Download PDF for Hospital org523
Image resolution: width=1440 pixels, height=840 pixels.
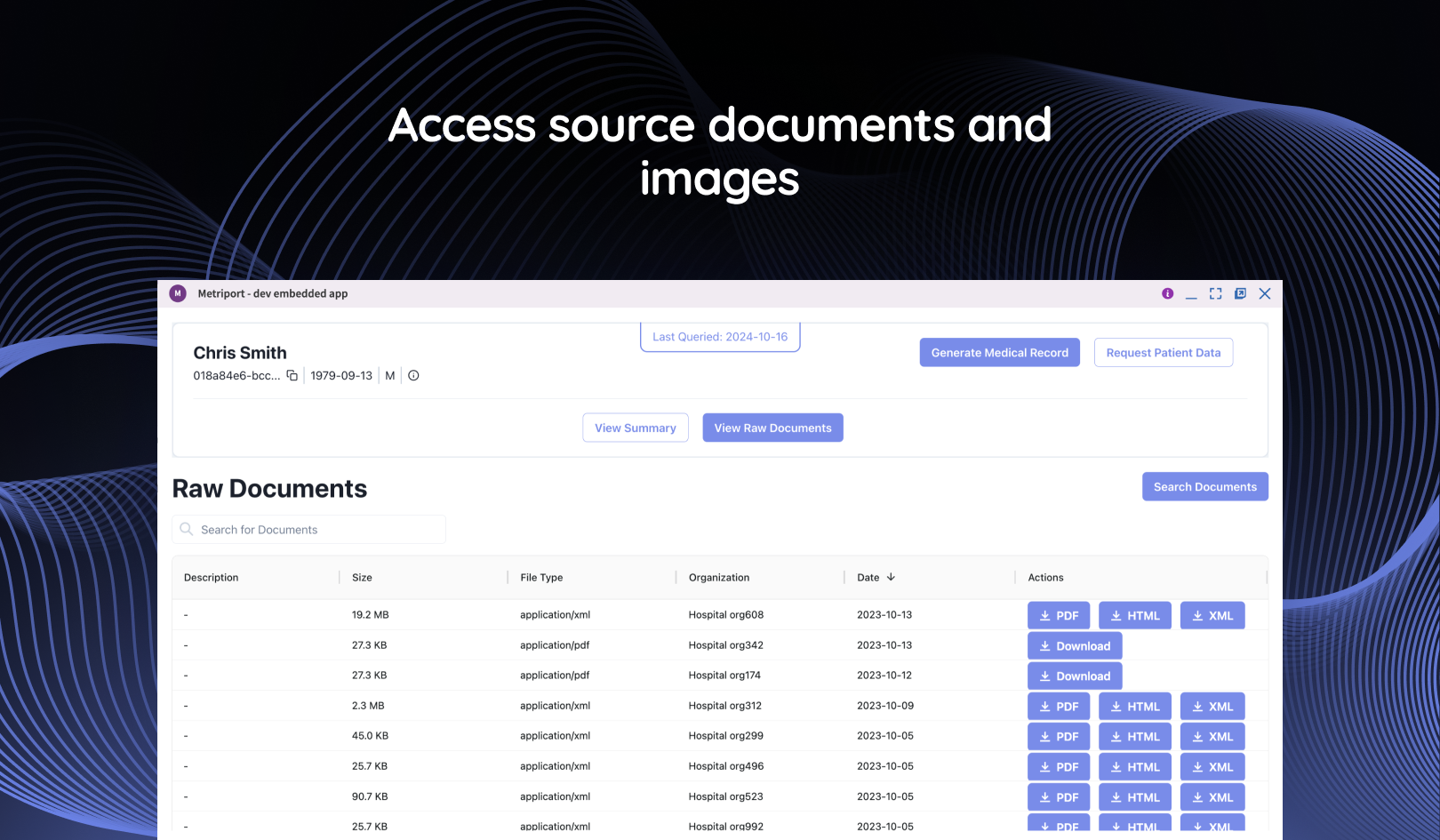coord(1059,796)
